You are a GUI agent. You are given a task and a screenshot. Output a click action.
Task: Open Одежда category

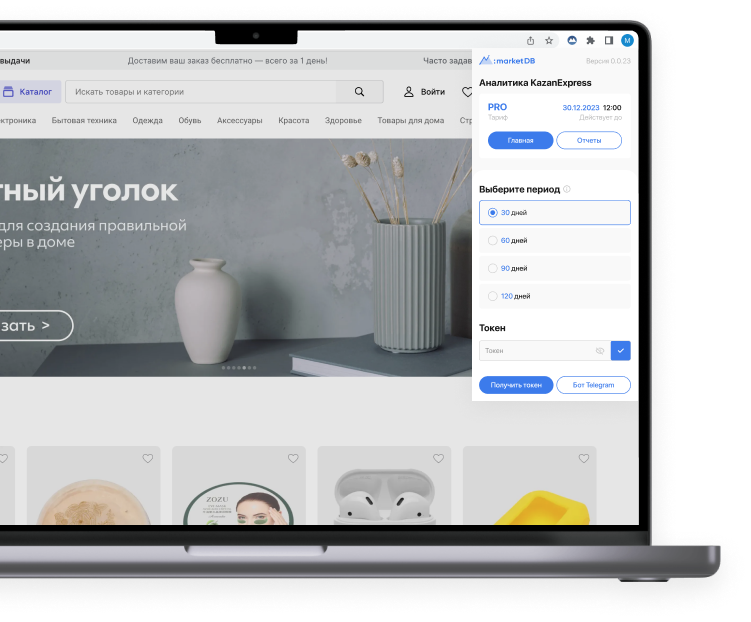click(148, 121)
